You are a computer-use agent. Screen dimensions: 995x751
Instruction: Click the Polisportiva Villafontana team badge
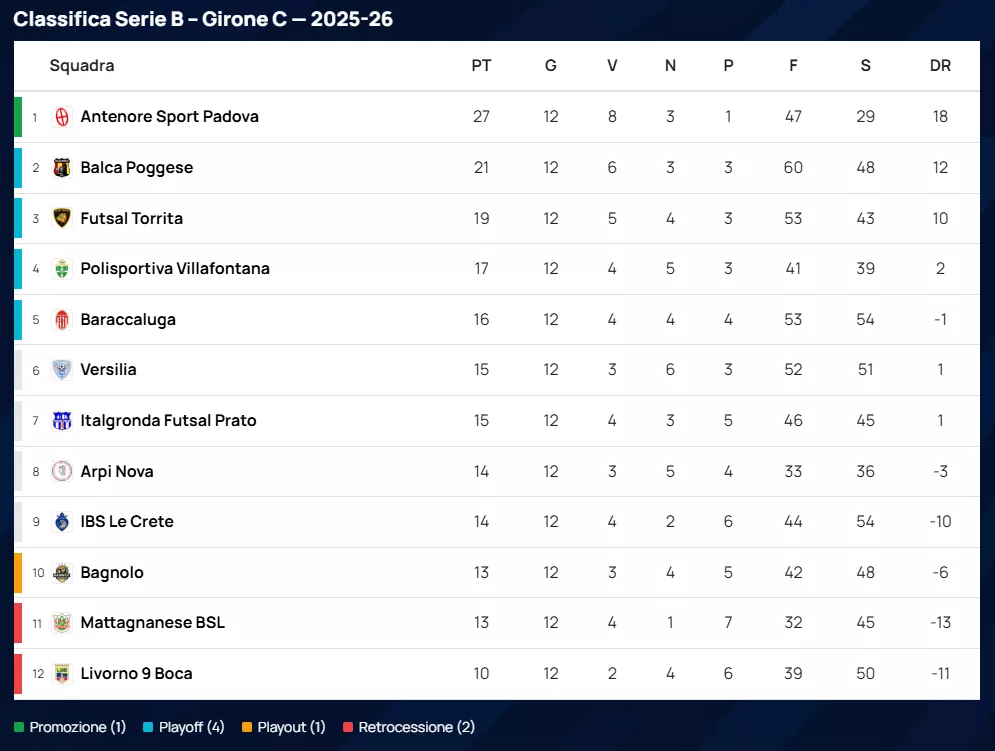click(62, 269)
